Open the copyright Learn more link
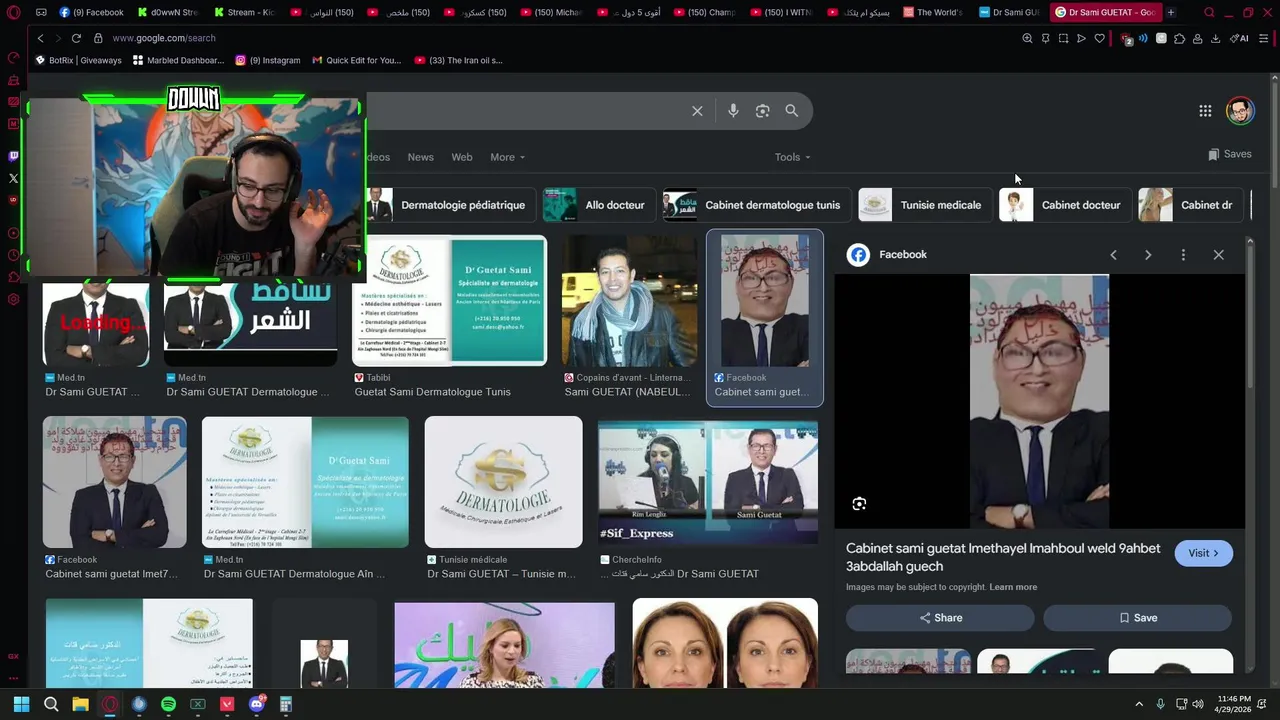The width and height of the screenshot is (1280, 720). coord(1013,587)
